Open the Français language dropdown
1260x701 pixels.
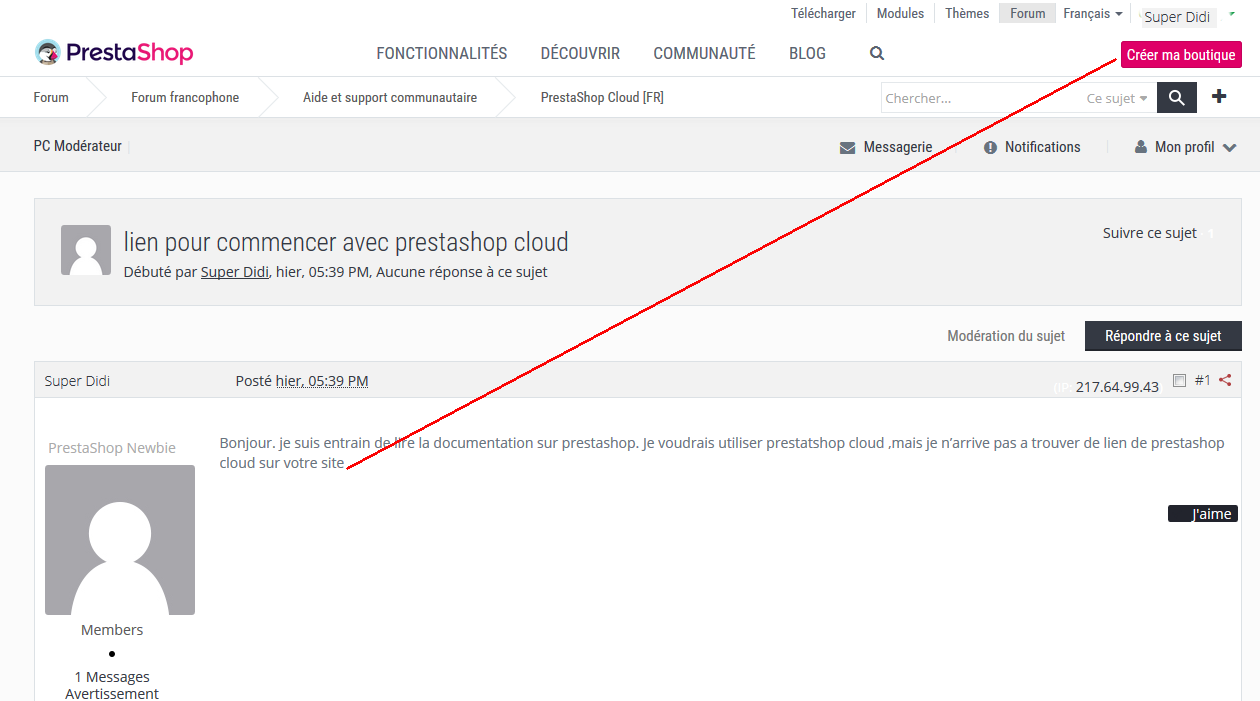pyautogui.click(x=1092, y=14)
